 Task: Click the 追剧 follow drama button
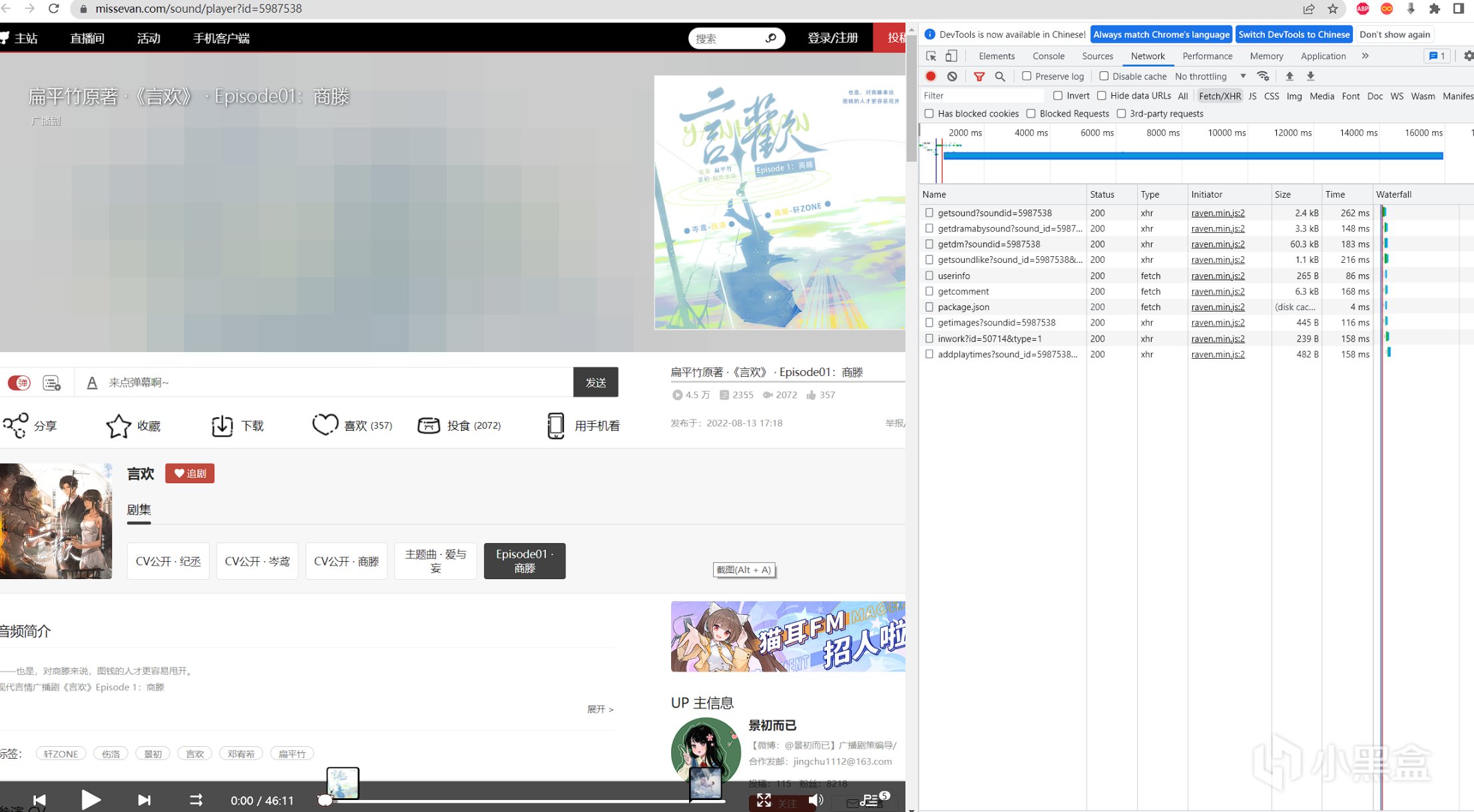tap(190, 473)
